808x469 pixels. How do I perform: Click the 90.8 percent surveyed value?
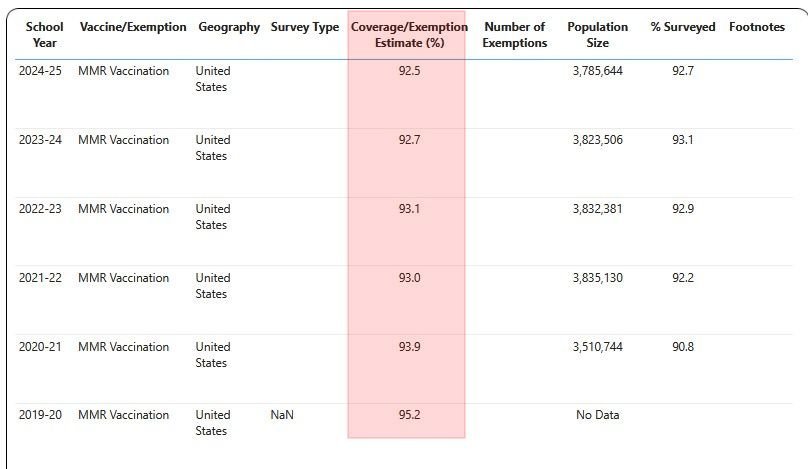683,347
